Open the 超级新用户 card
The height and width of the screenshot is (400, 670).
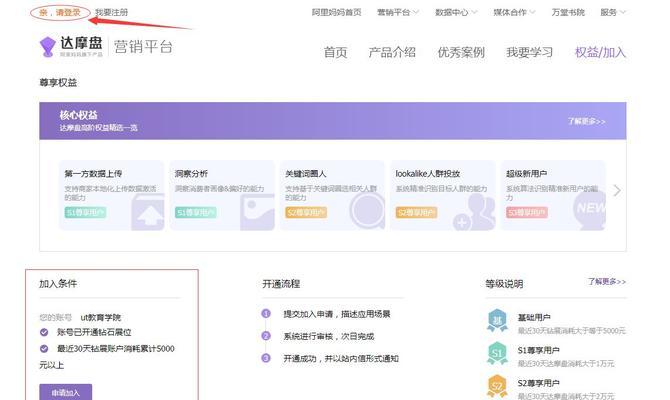553,195
